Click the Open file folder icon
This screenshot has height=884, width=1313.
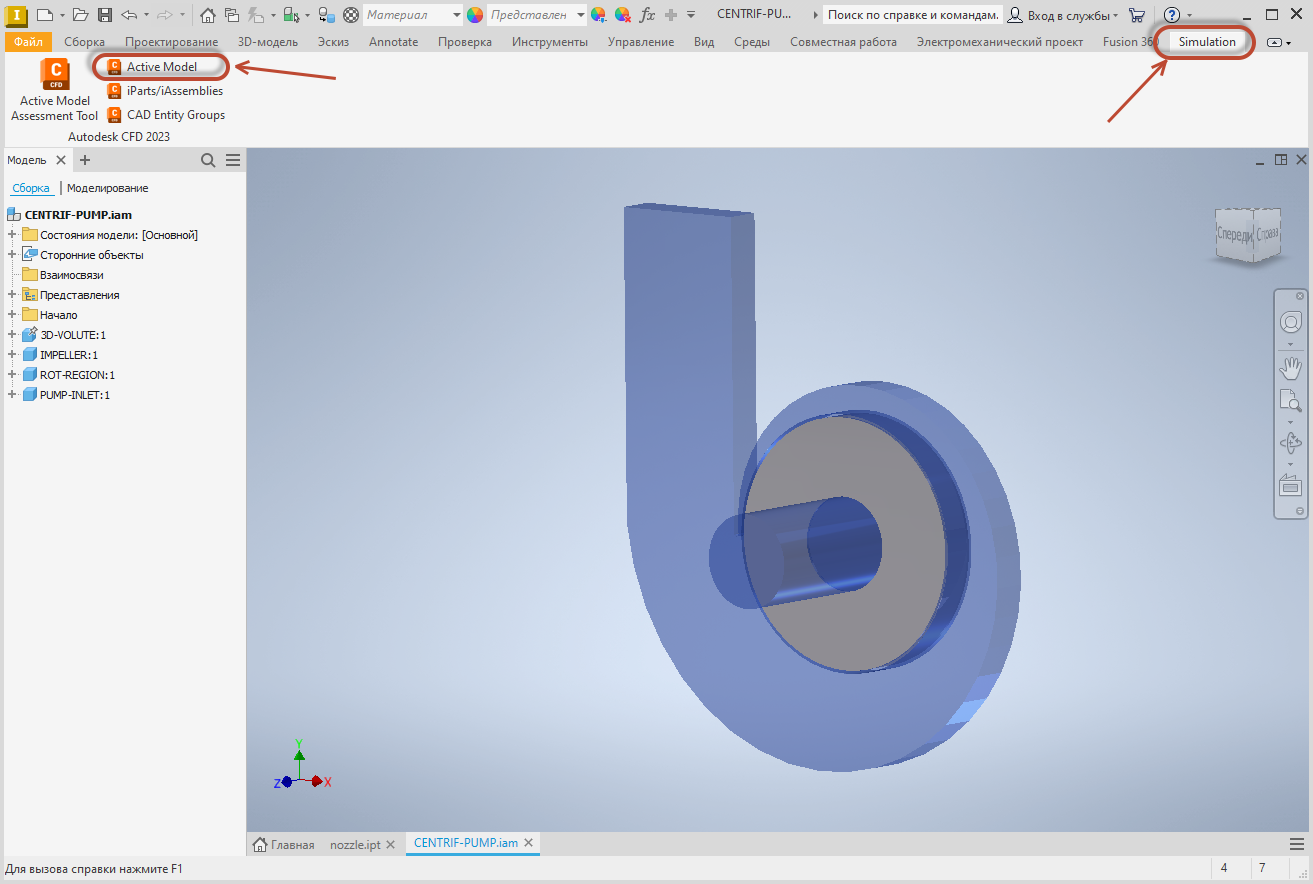[x=81, y=15]
